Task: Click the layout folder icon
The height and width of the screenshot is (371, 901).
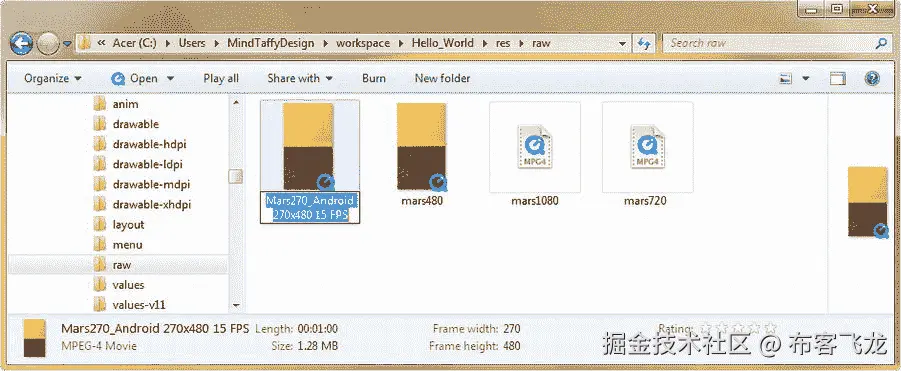Action: coord(100,225)
